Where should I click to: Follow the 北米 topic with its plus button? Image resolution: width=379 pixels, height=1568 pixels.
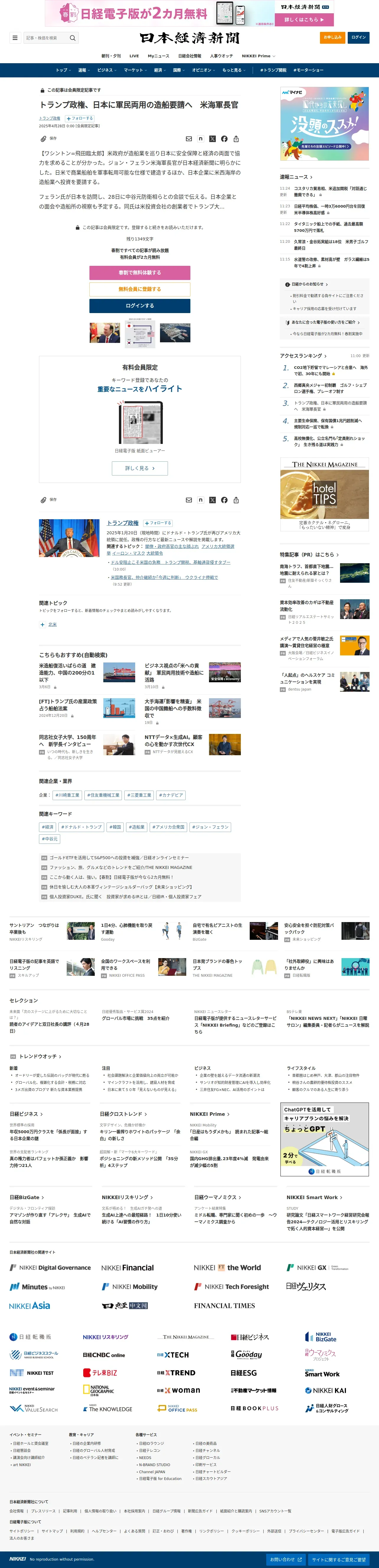tap(43, 625)
